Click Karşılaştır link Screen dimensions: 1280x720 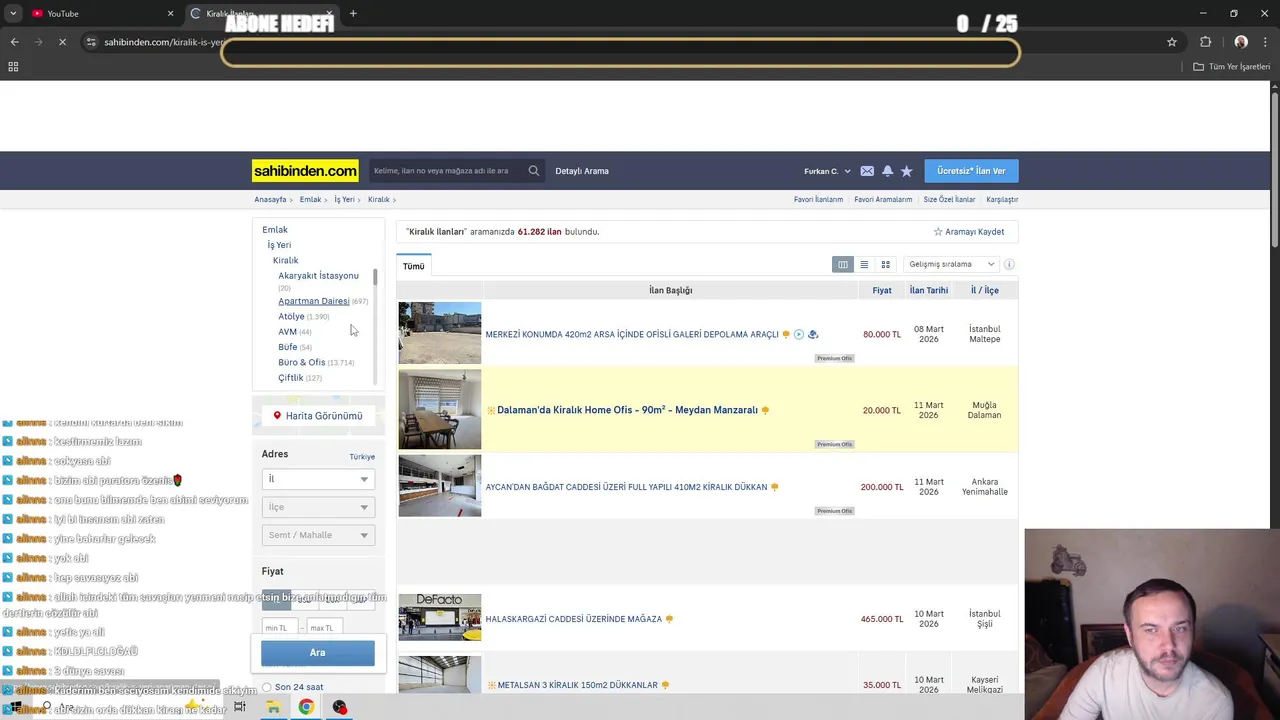click(x=1002, y=199)
